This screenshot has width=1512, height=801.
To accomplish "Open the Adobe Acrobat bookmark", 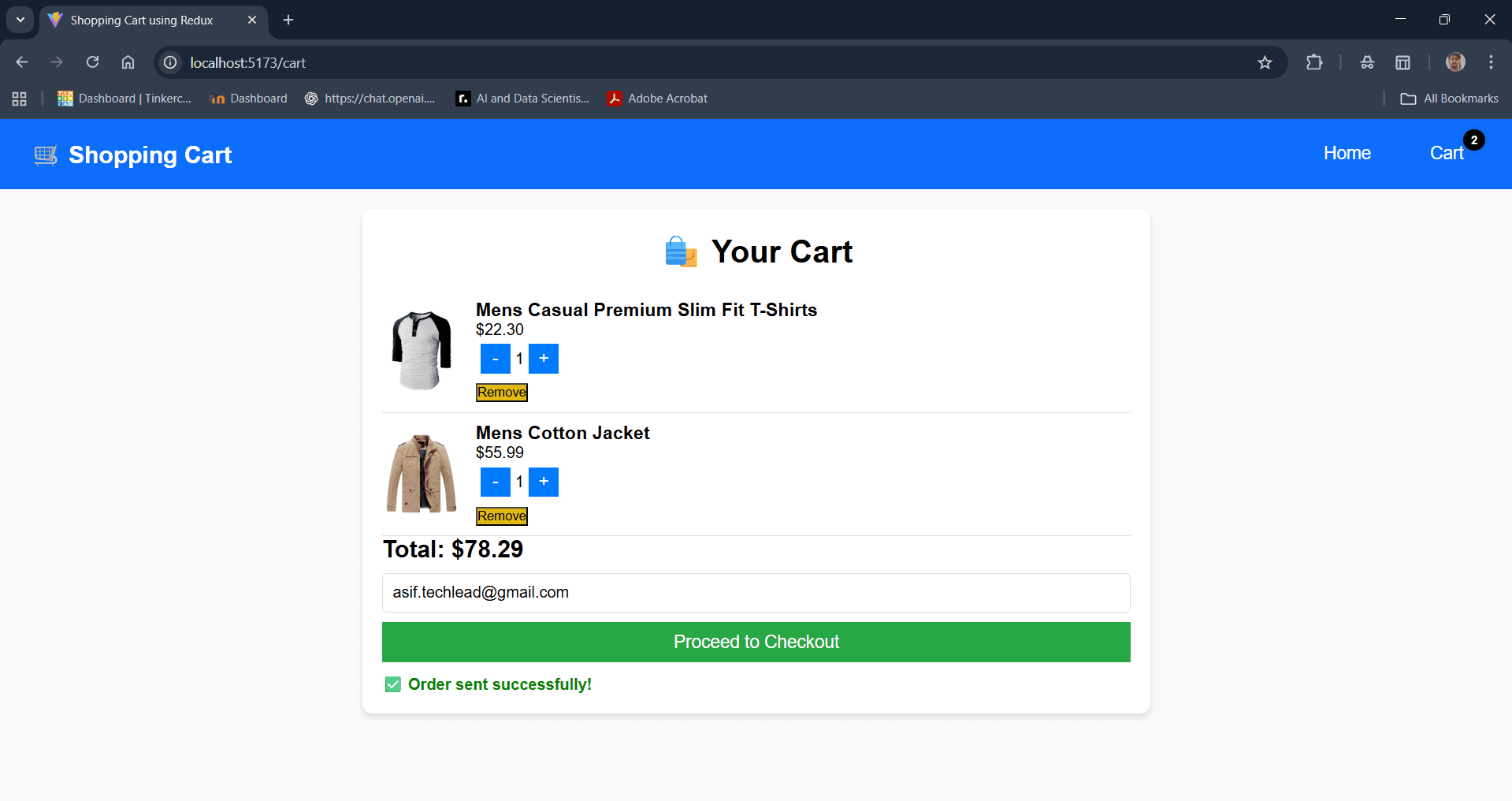I will pos(656,98).
